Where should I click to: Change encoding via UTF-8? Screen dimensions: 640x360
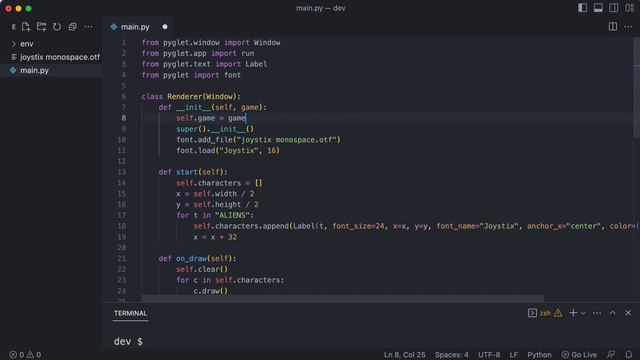point(489,355)
